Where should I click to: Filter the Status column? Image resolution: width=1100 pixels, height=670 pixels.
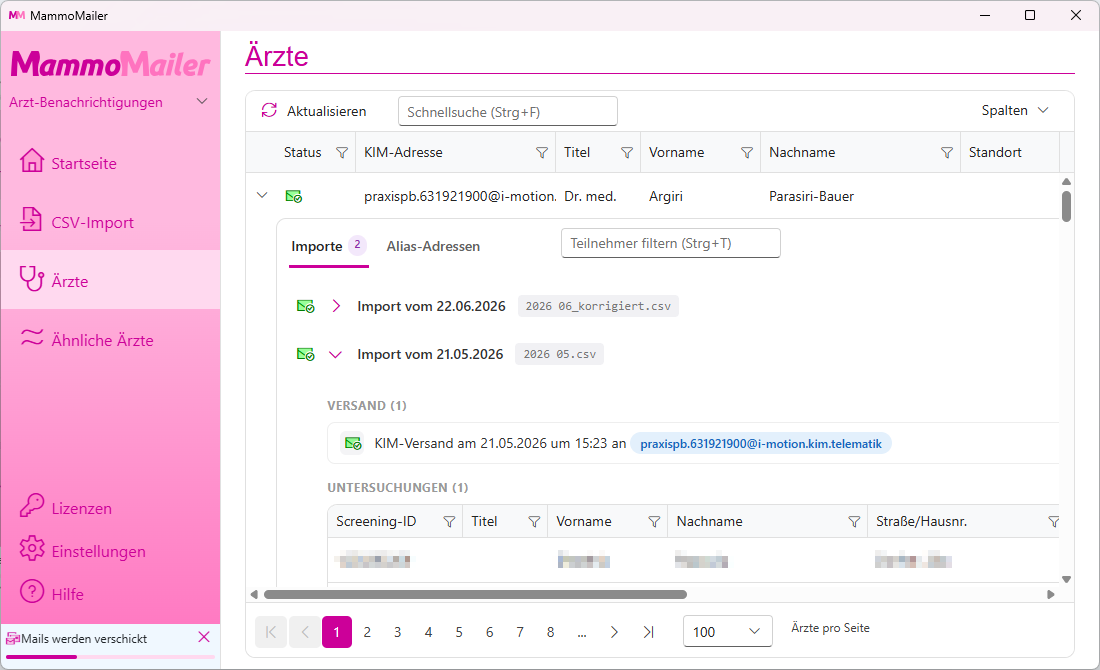pos(342,152)
